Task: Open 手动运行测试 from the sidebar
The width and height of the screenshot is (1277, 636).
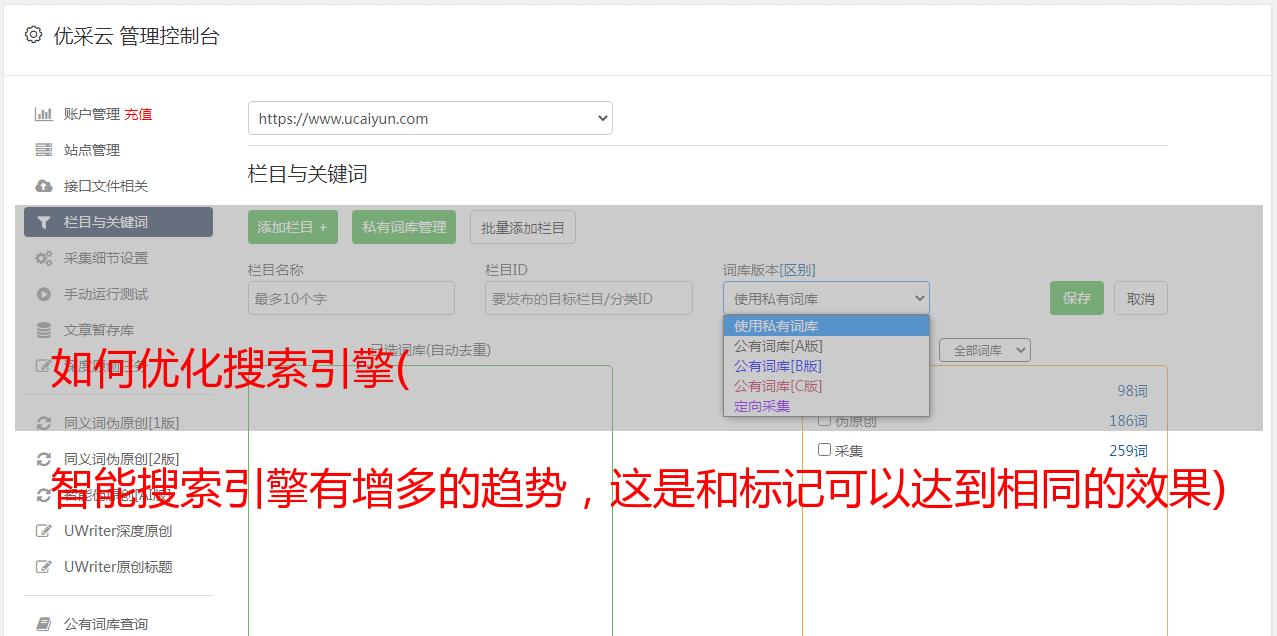Action: point(106,294)
